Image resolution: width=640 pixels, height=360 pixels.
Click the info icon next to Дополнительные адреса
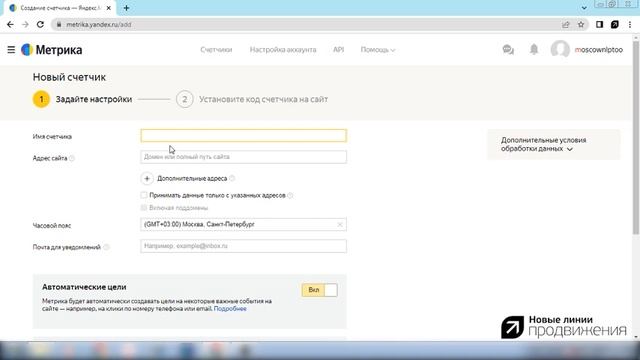pyautogui.click(x=232, y=178)
